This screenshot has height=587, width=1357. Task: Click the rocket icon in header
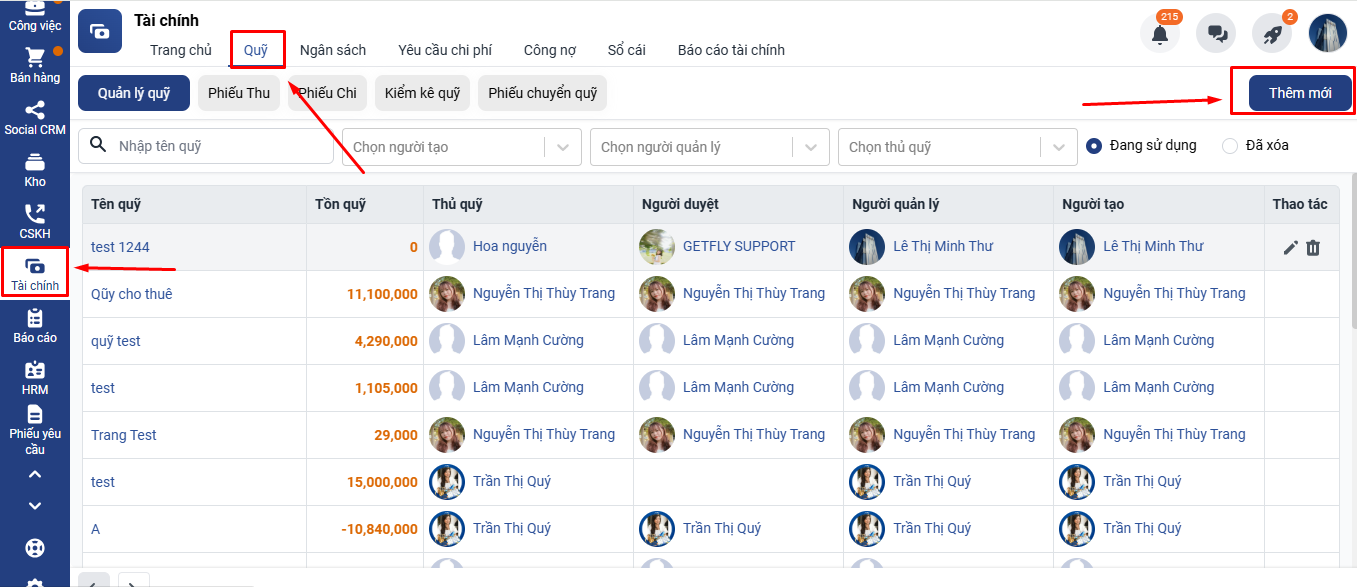point(1272,34)
